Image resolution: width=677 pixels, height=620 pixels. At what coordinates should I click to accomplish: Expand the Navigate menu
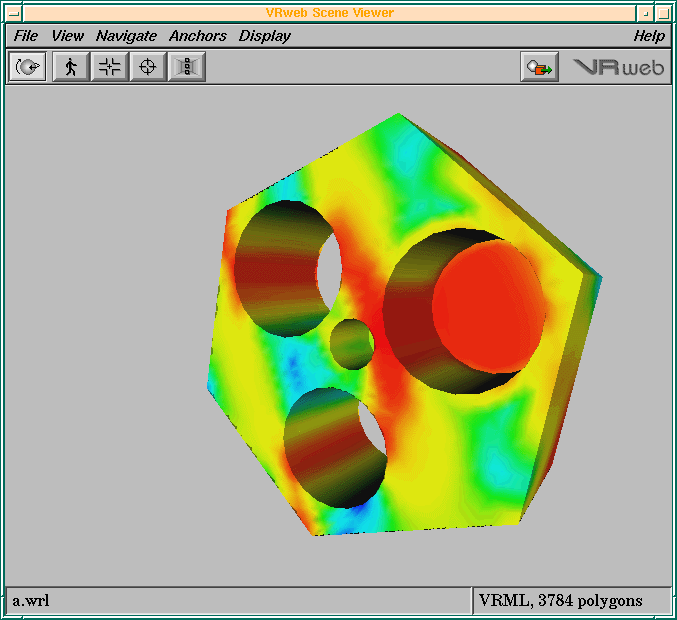point(126,36)
